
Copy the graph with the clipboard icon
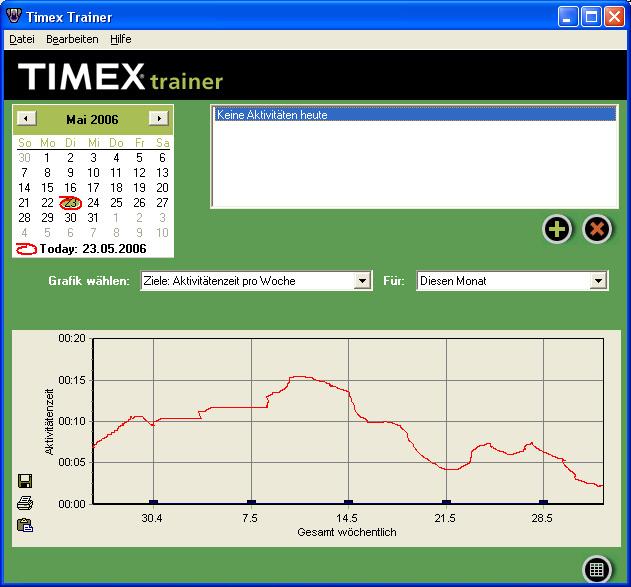[x=25, y=525]
